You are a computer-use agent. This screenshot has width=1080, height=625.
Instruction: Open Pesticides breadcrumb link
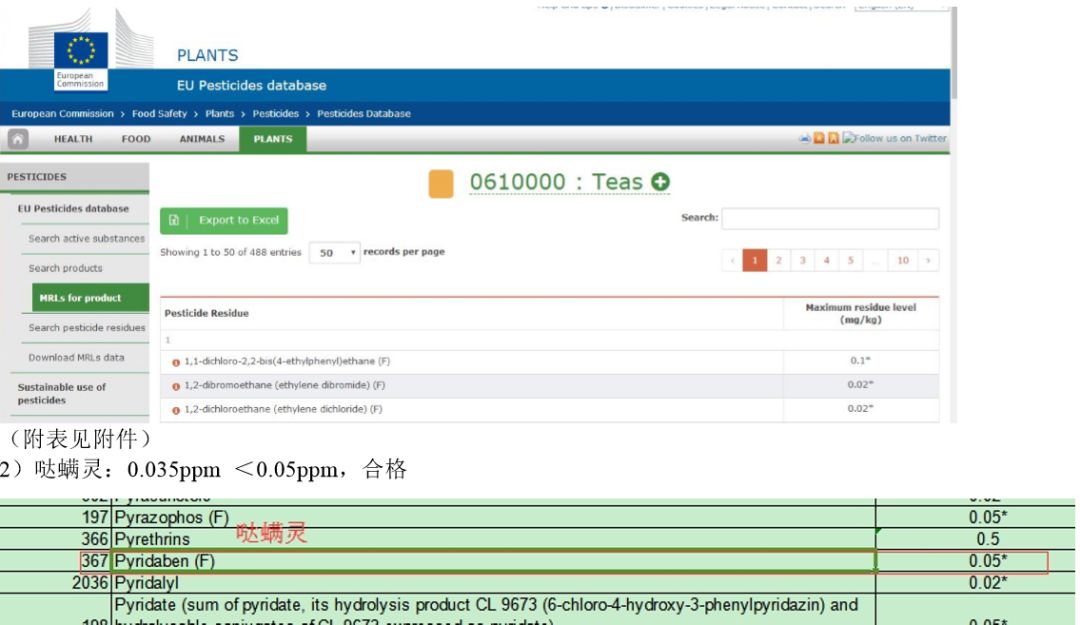click(276, 114)
